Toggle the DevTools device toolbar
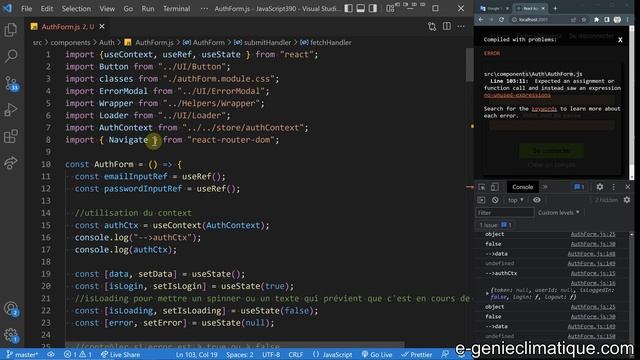 (494, 187)
